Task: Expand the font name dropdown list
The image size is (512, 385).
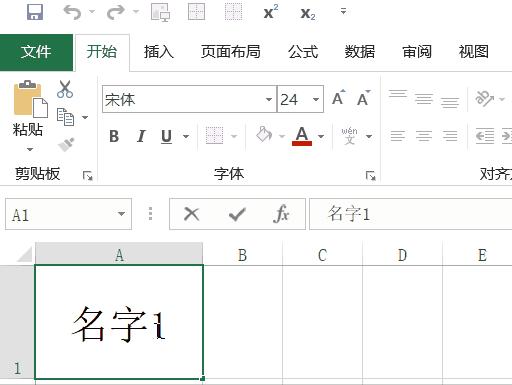Action: [269, 99]
